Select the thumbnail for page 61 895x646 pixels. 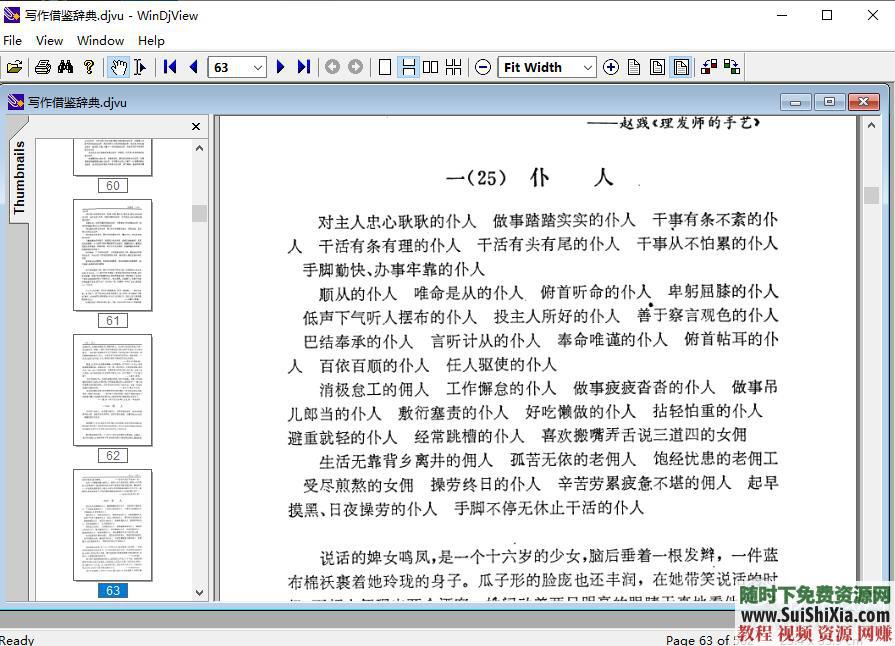coord(112,255)
